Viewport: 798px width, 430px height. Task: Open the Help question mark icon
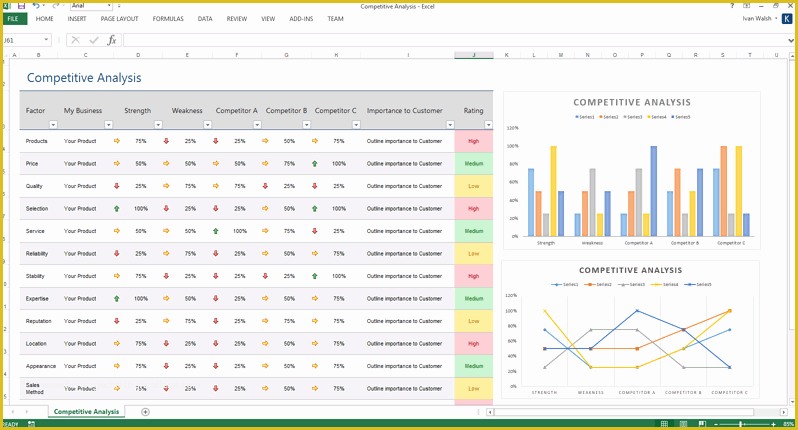click(x=732, y=6)
